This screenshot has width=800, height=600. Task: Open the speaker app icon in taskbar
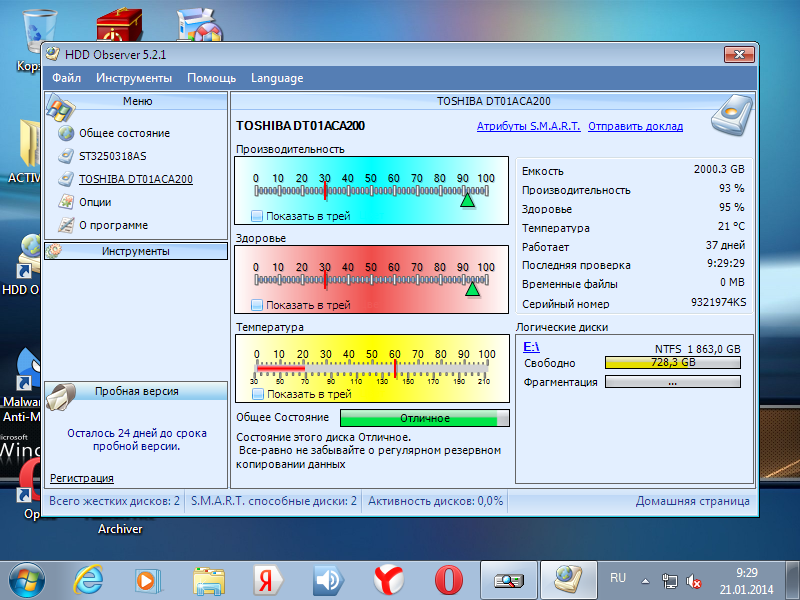coord(329,581)
